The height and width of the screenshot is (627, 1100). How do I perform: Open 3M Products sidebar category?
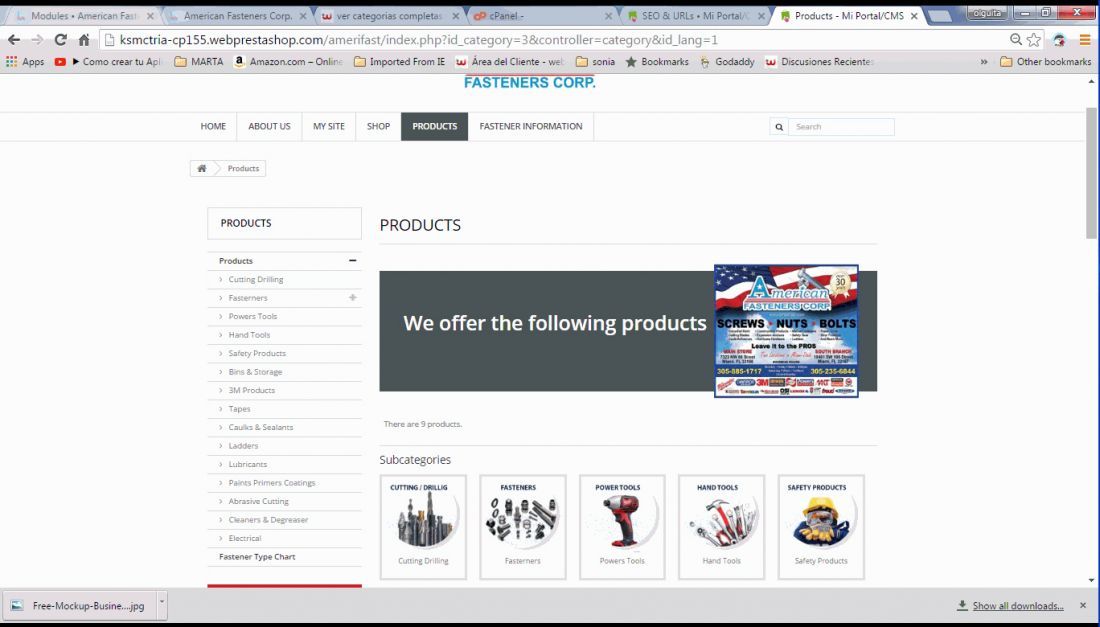coord(251,390)
